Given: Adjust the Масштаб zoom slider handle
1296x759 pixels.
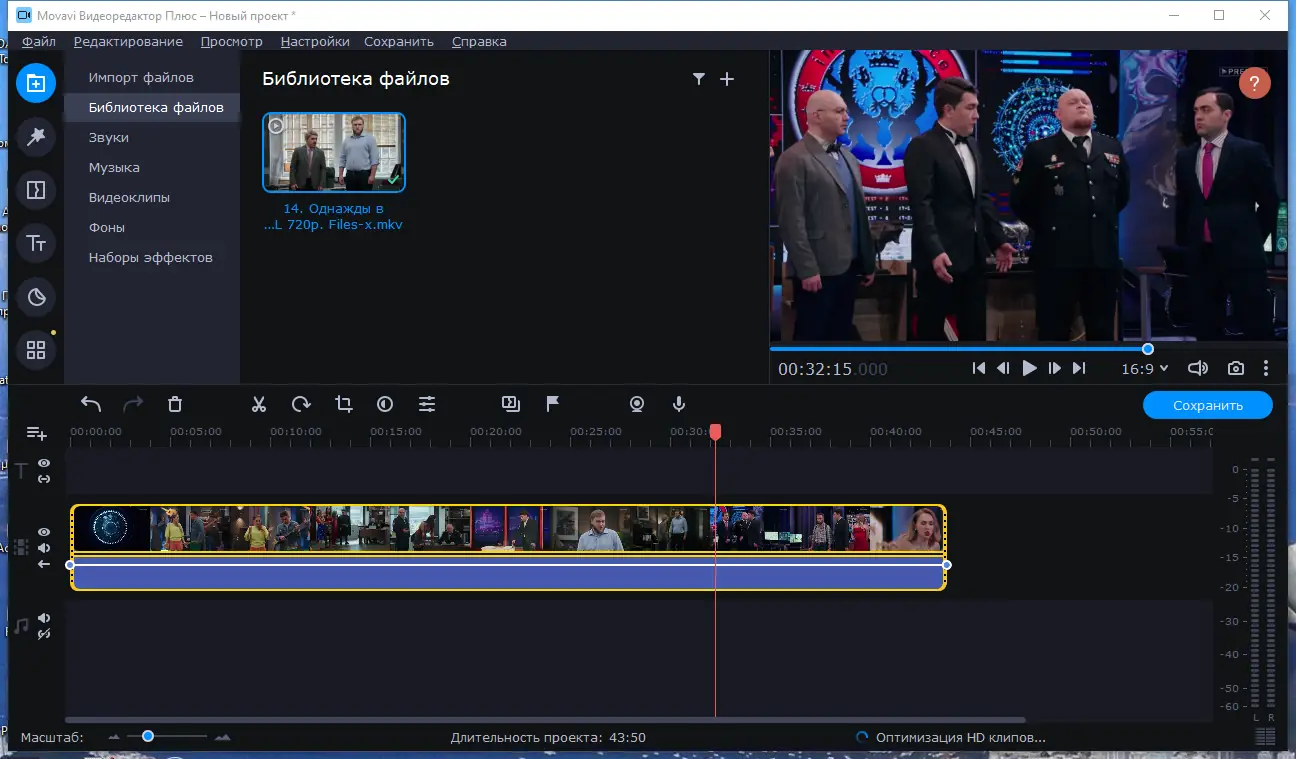Looking at the screenshot, I should [x=148, y=736].
